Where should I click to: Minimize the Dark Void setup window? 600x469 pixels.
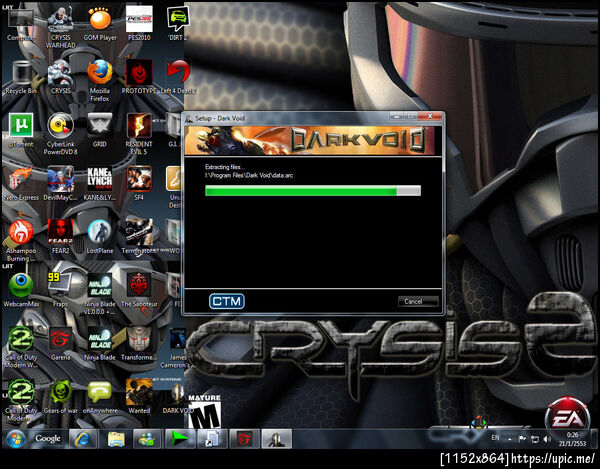pyautogui.click(x=396, y=116)
